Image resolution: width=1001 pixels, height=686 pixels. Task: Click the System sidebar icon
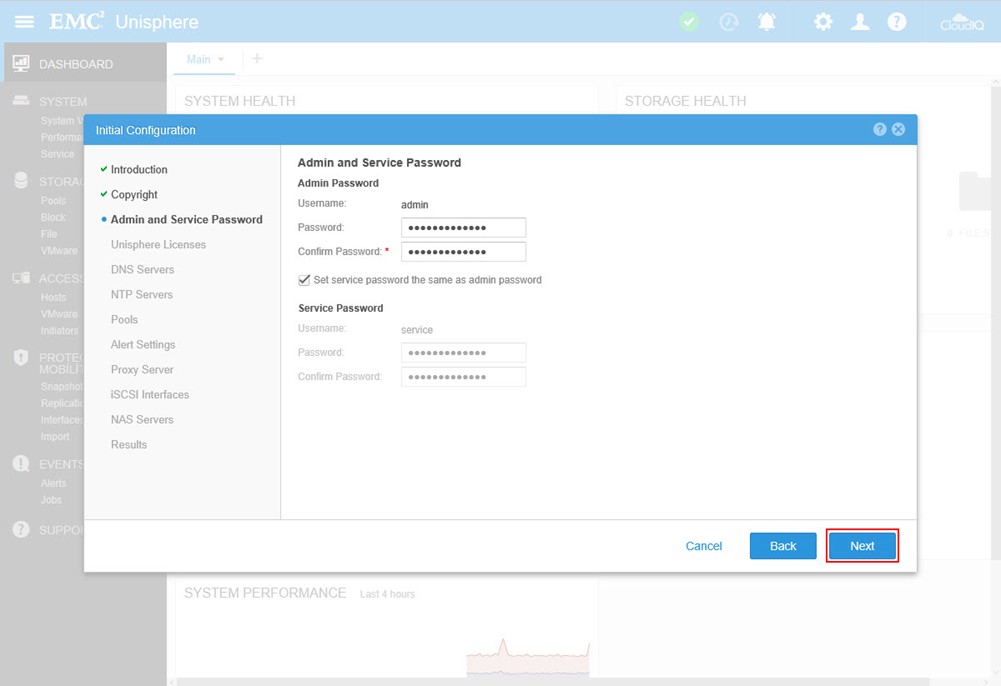coord(21,101)
